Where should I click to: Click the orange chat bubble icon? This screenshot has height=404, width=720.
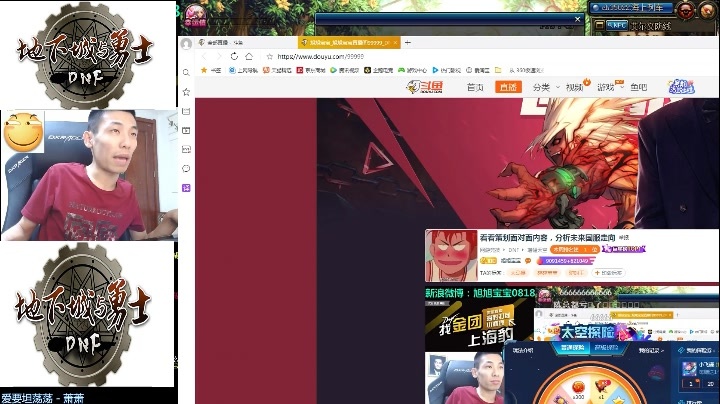(528, 261)
